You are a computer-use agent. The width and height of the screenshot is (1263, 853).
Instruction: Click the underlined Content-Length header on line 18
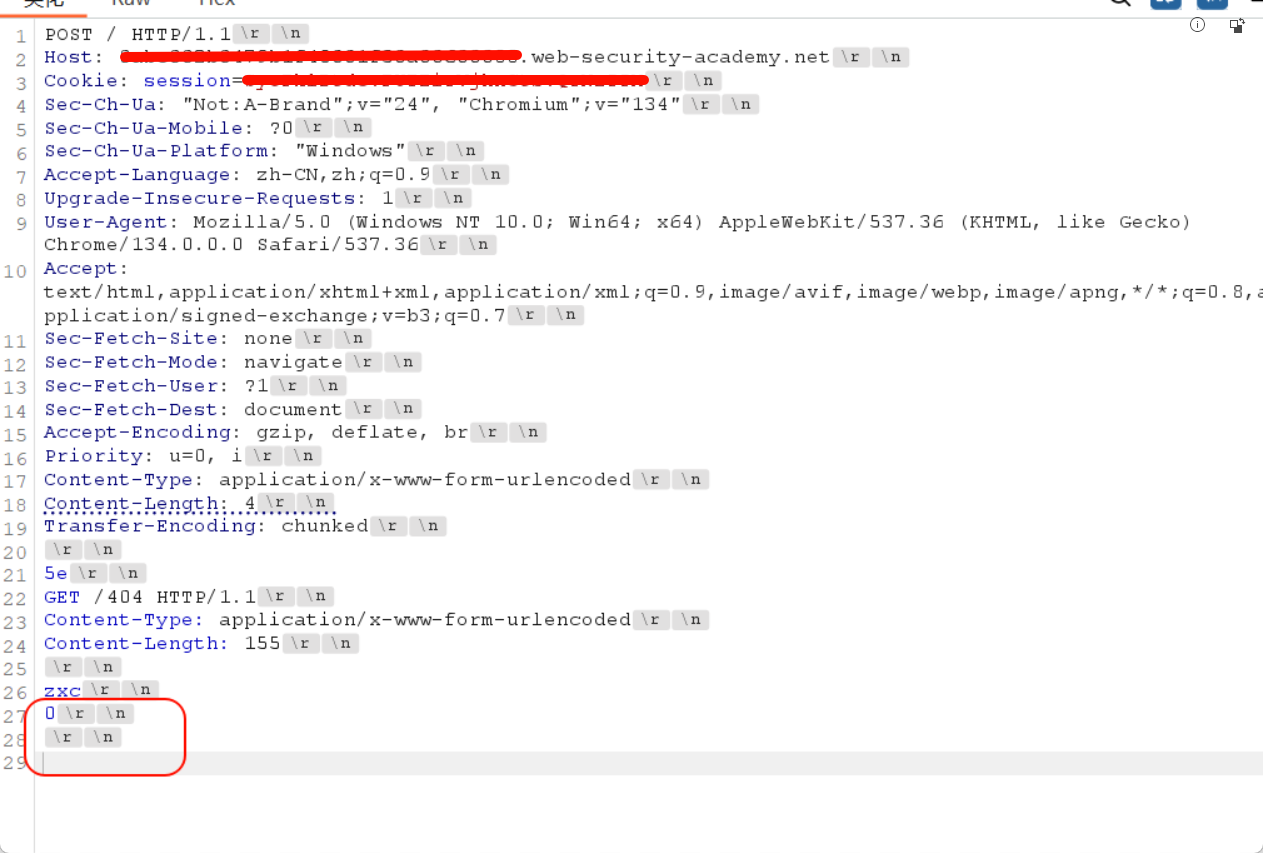tap(136, 503)
